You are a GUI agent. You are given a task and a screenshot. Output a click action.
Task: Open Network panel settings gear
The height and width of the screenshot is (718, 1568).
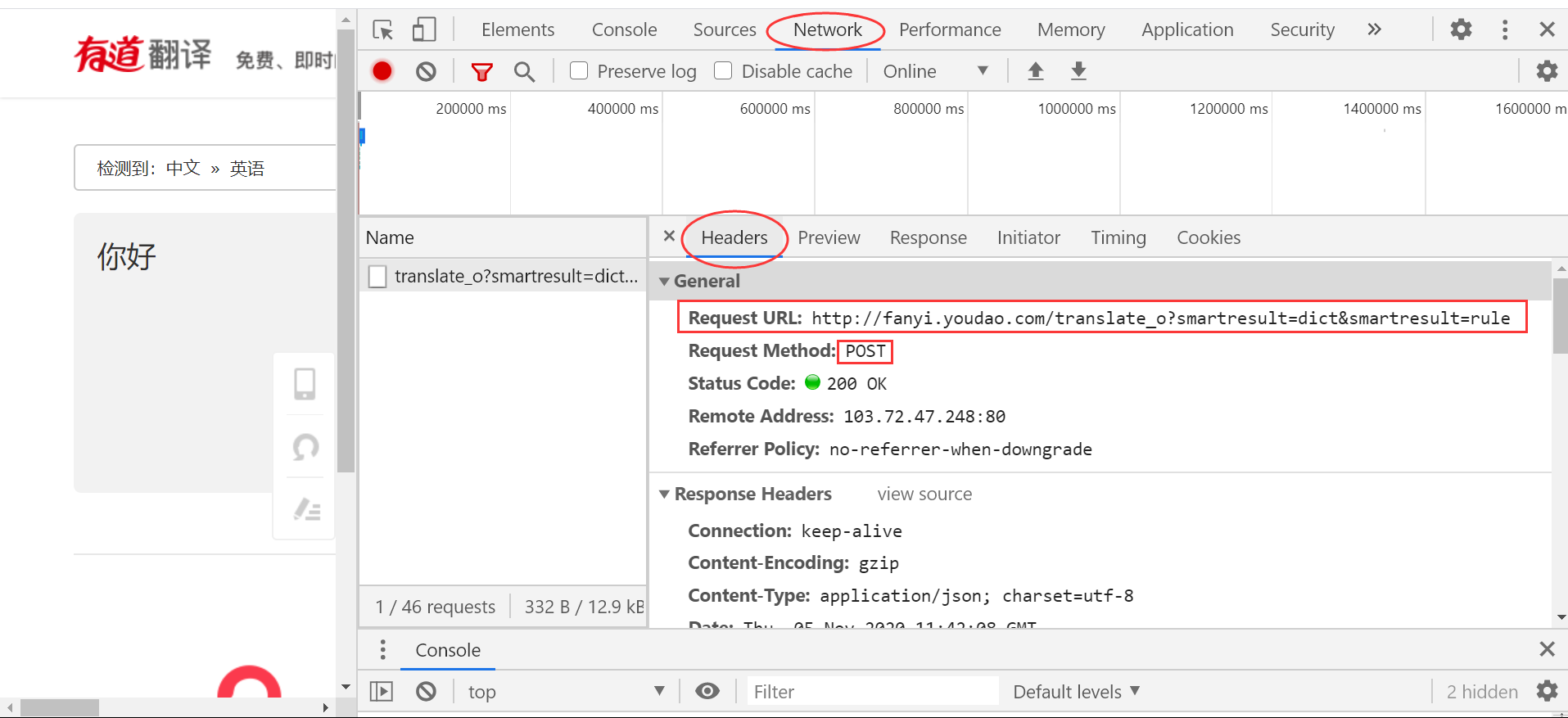click(x=1547, y=71)
